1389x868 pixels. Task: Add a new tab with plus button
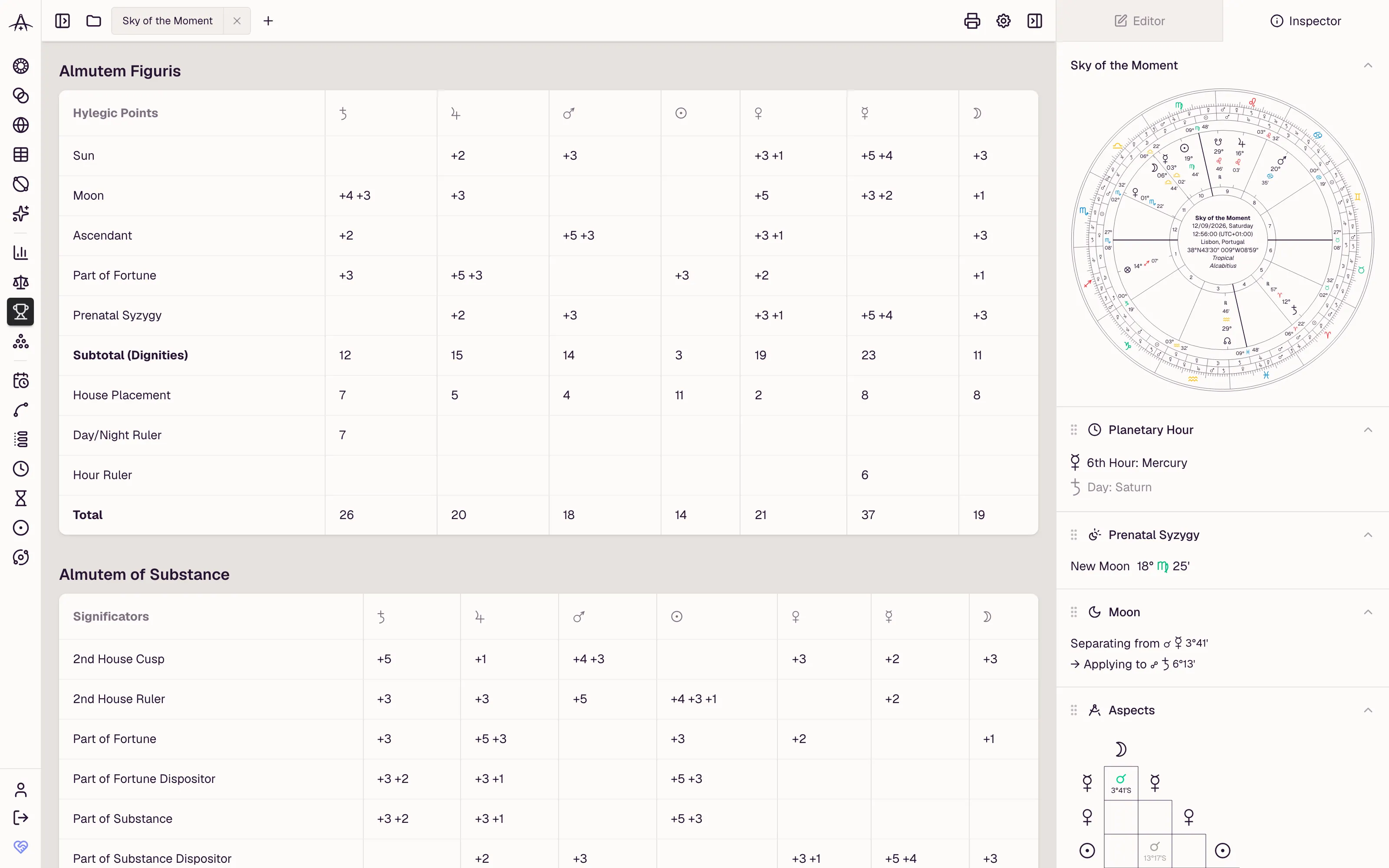pyautogui.click(x=268, y=21)
